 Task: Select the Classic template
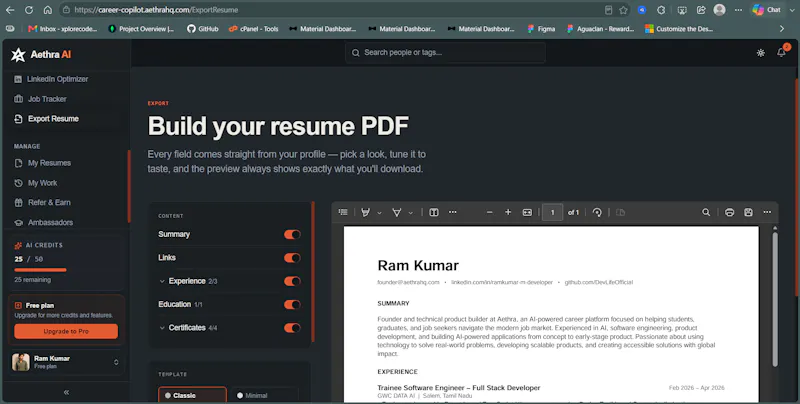click(192, 395)
